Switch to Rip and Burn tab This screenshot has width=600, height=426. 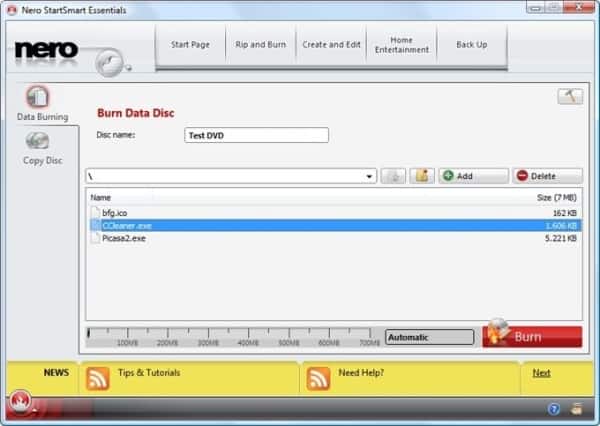pos(261,45)
